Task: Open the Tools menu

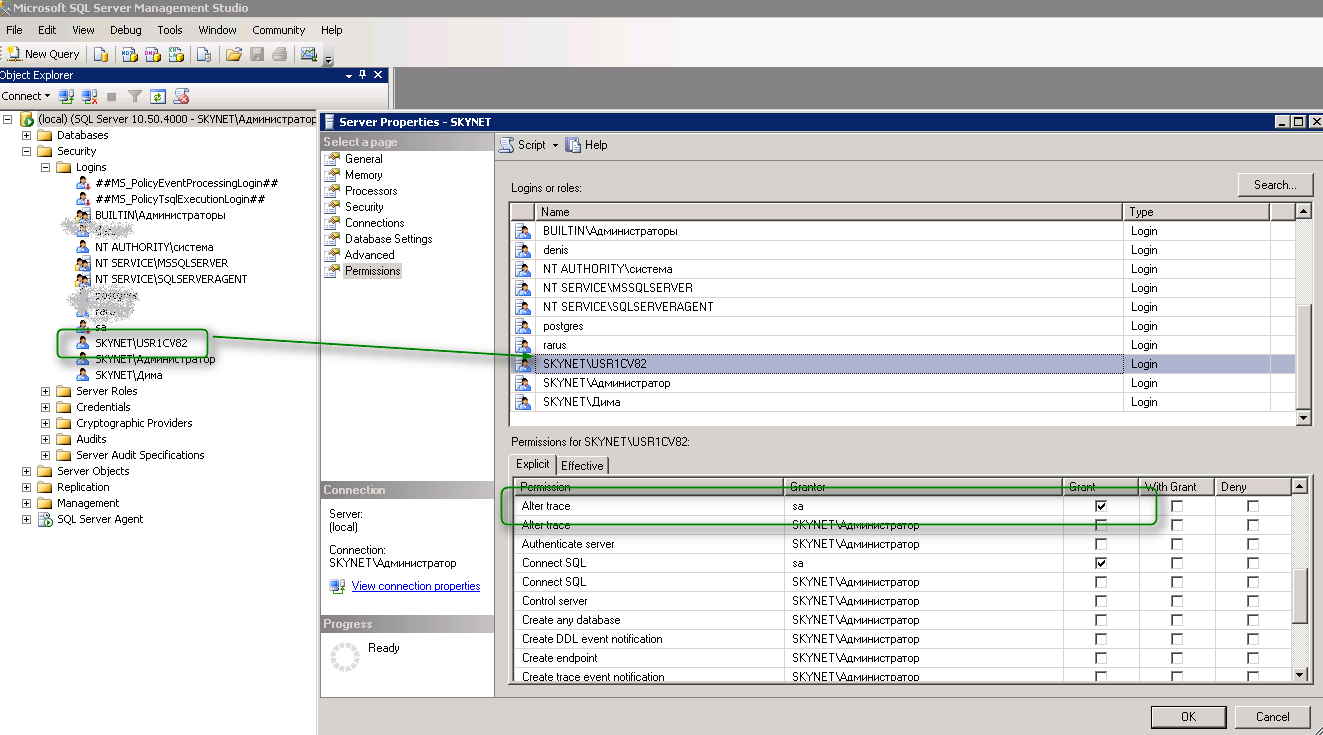Action: point(170,30)
